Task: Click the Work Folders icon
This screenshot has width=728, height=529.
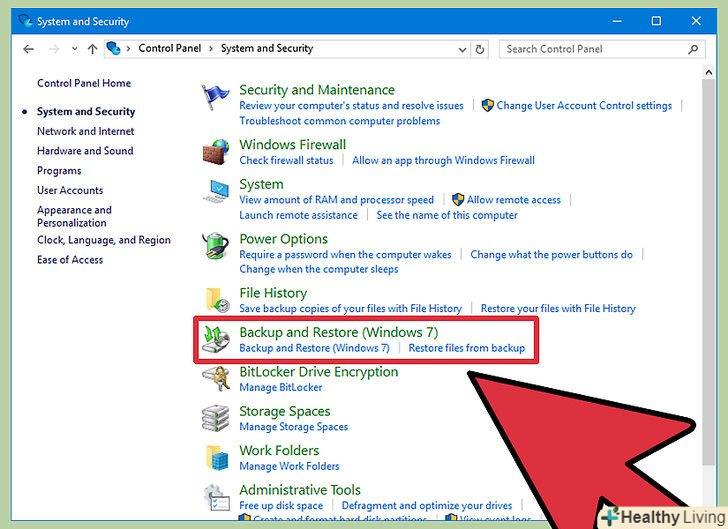Action: pos(217,457)
